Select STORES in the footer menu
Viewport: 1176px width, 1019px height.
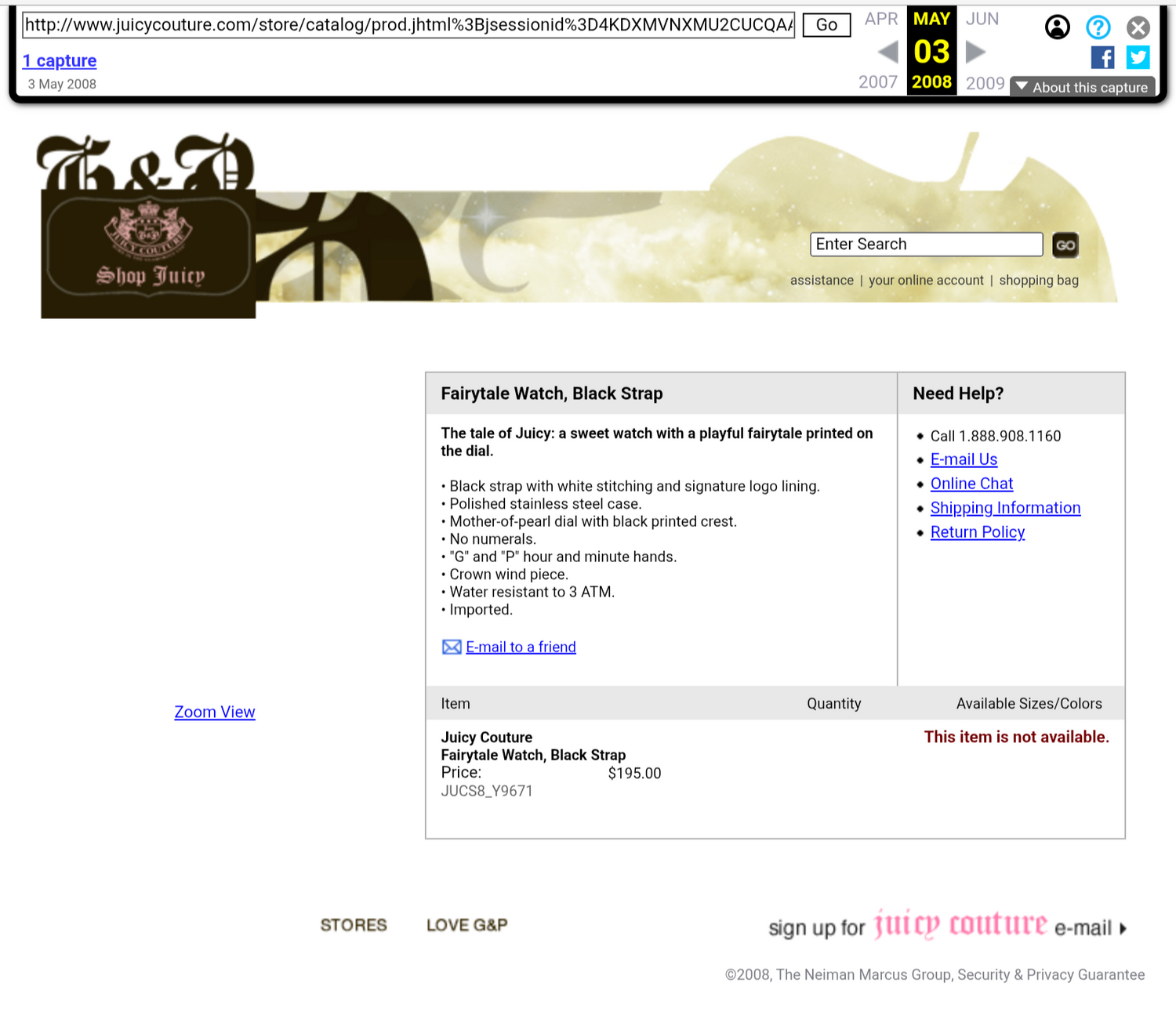(354, 925)
